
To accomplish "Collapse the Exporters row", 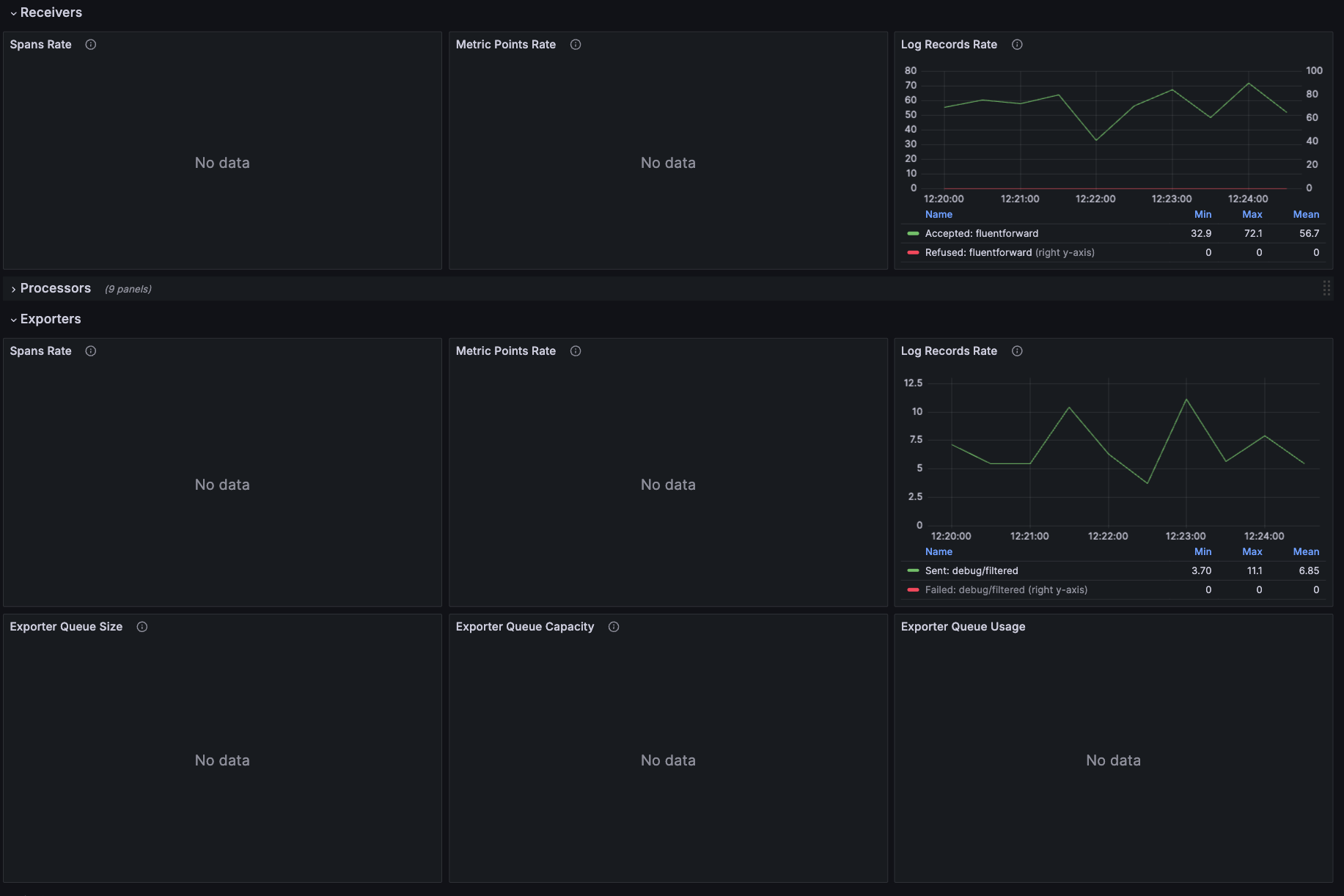I will (50, 319).
